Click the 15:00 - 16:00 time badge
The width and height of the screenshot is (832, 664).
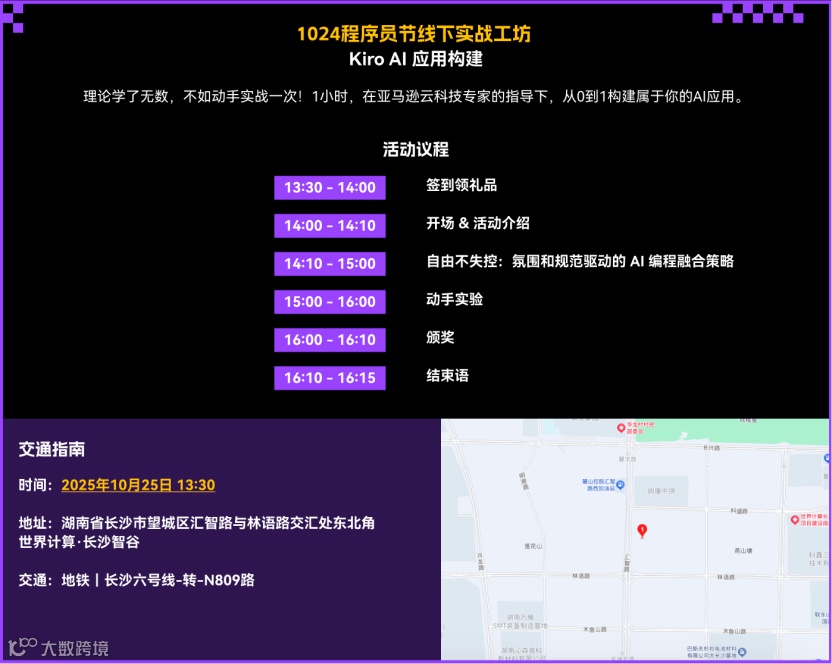coord(330,301)
